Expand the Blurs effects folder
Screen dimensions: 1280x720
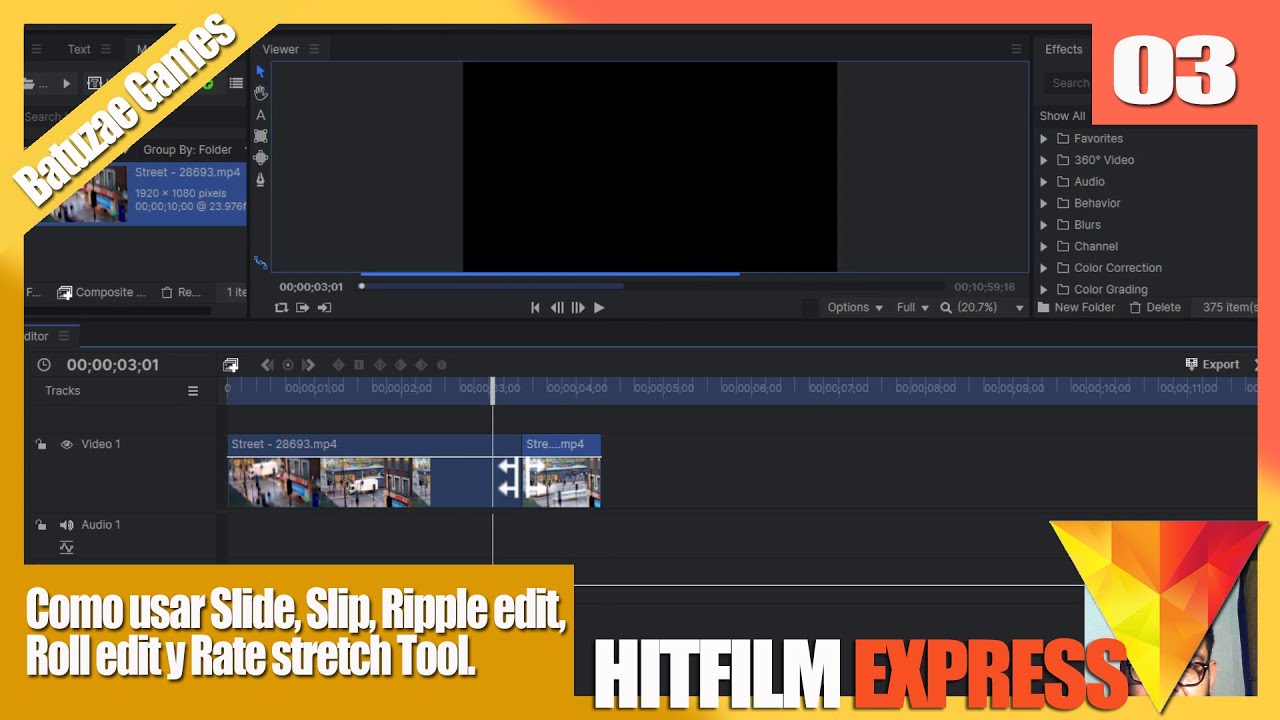[1044, 225]
